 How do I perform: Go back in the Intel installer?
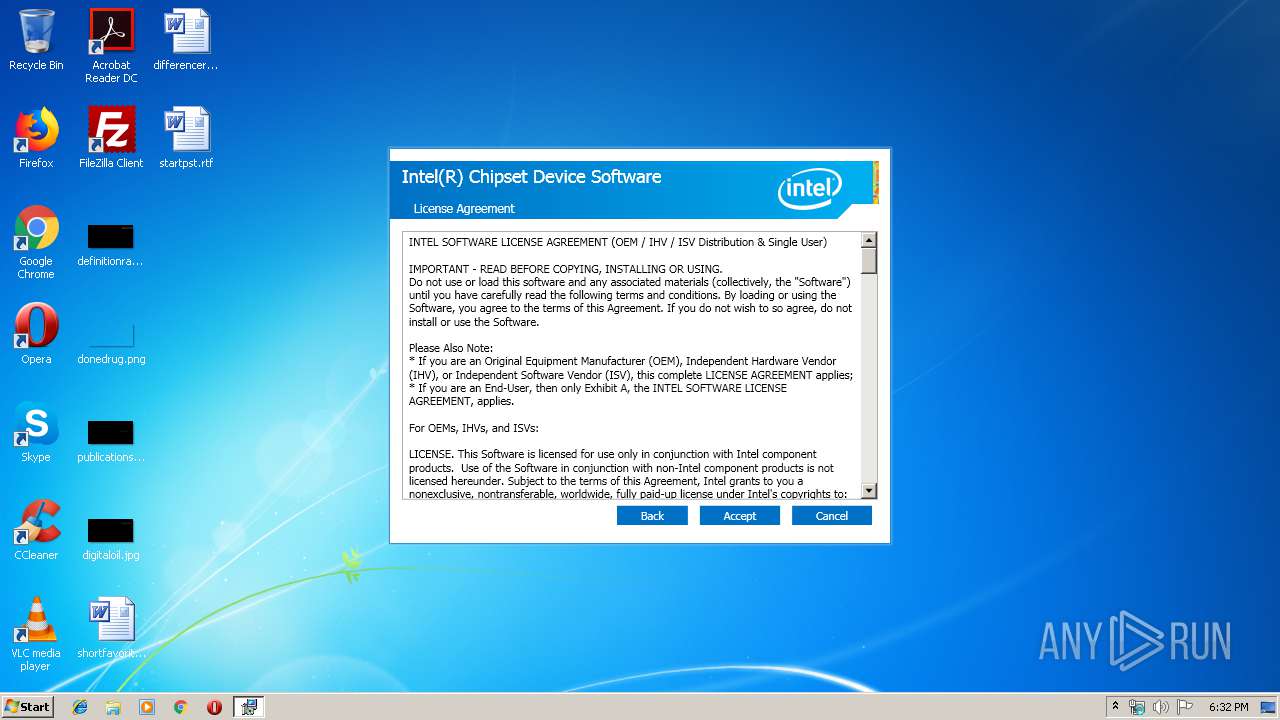tap(652, 516)
